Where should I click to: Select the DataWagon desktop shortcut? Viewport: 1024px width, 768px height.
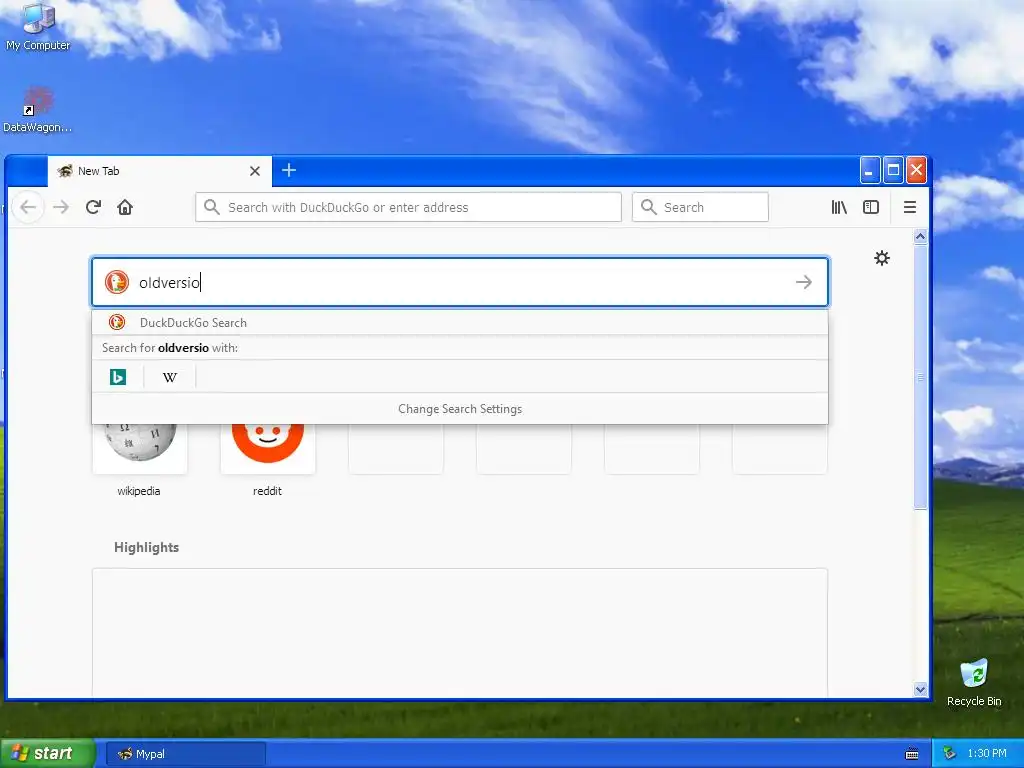[x=37, y=109]
